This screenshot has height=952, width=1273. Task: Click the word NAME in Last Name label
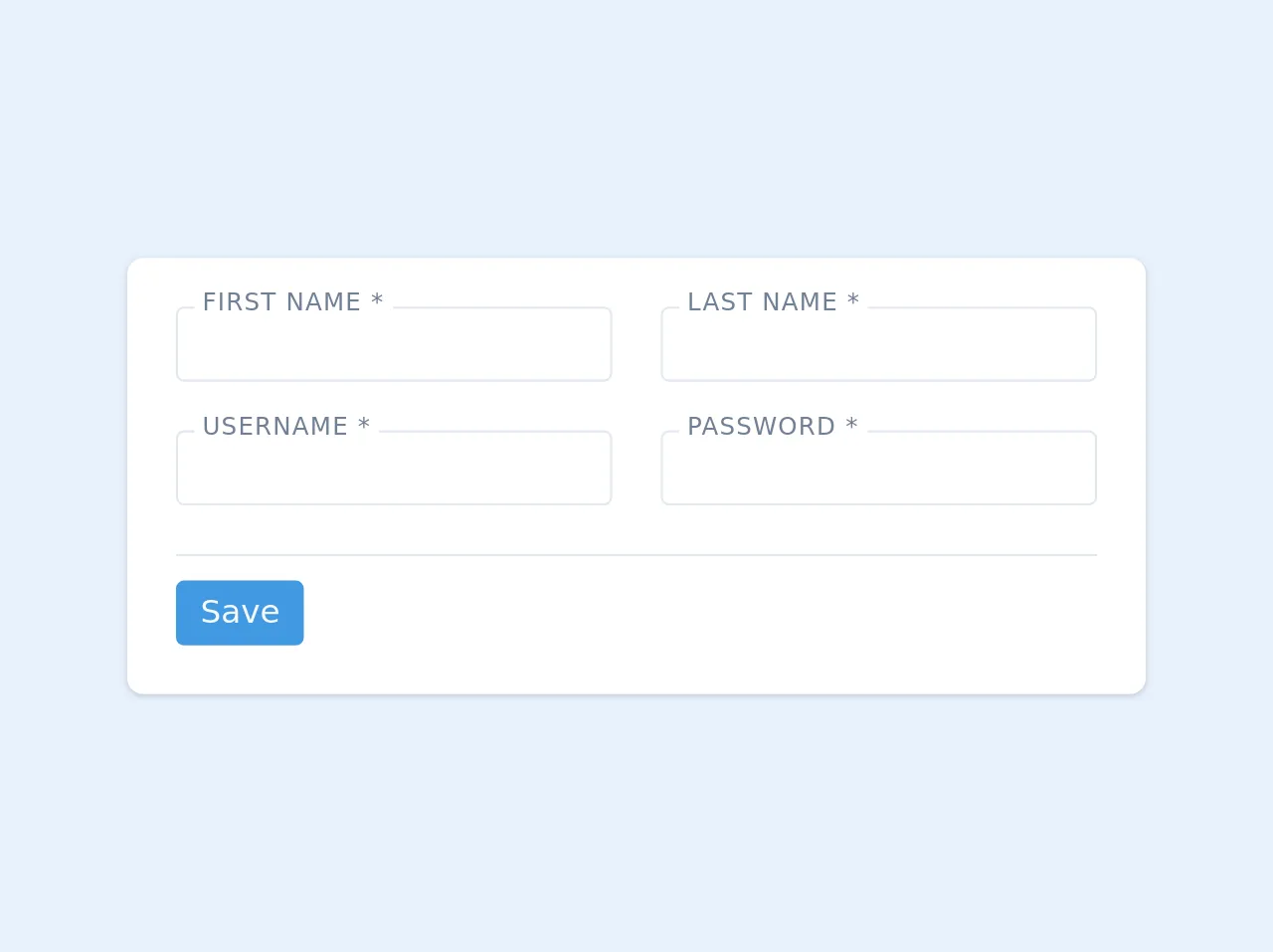coord(801,302)
